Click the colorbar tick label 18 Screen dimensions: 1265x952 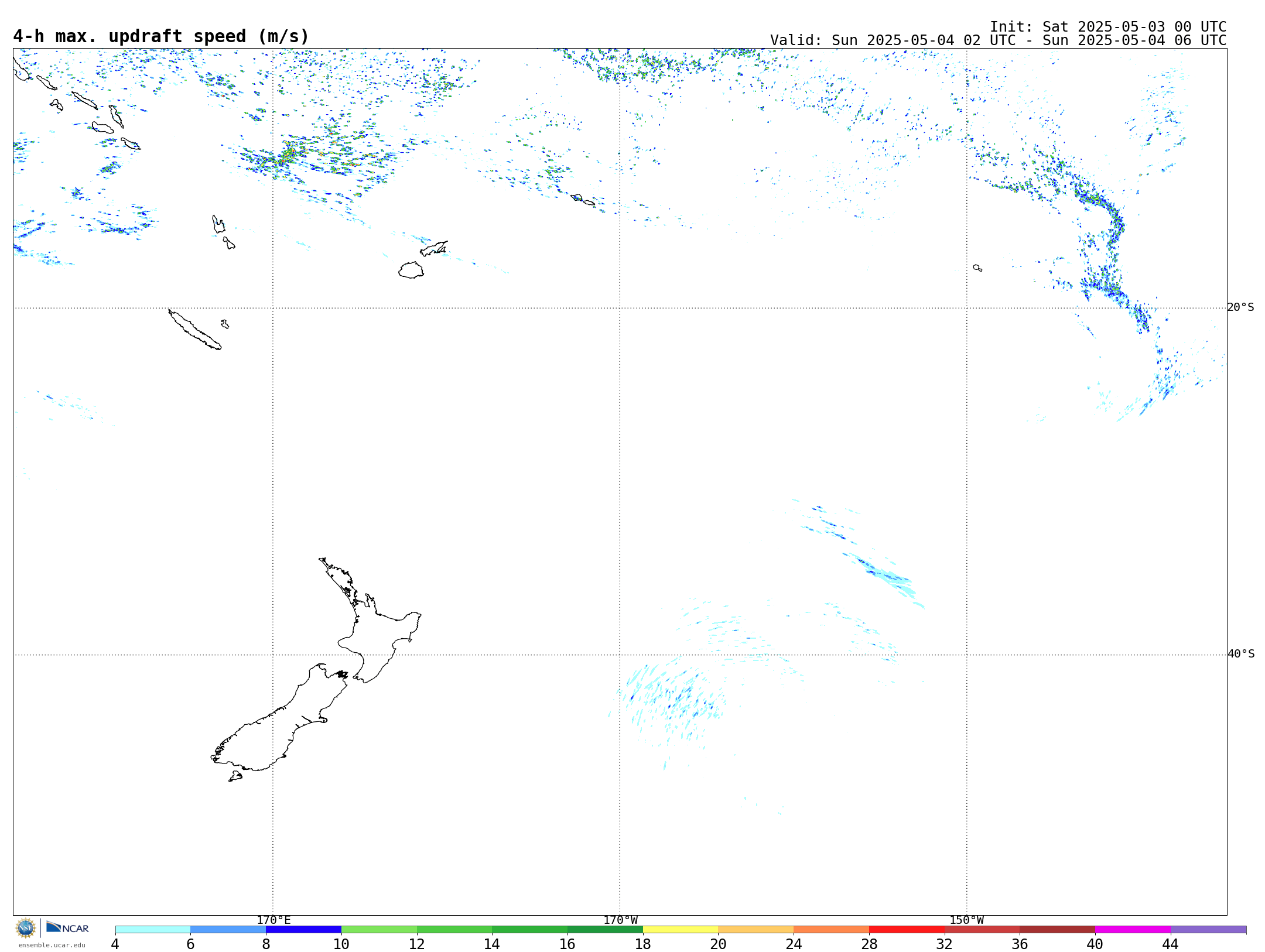pyautogui.click(x=643, y=944)
